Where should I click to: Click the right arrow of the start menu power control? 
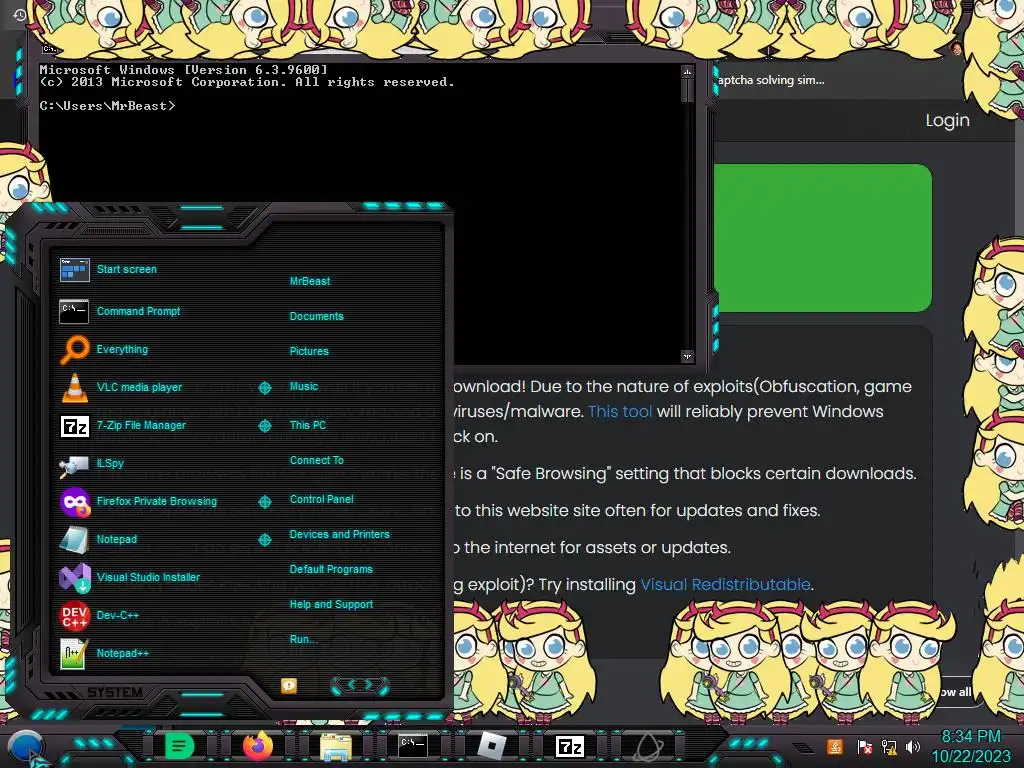(370, 684)
